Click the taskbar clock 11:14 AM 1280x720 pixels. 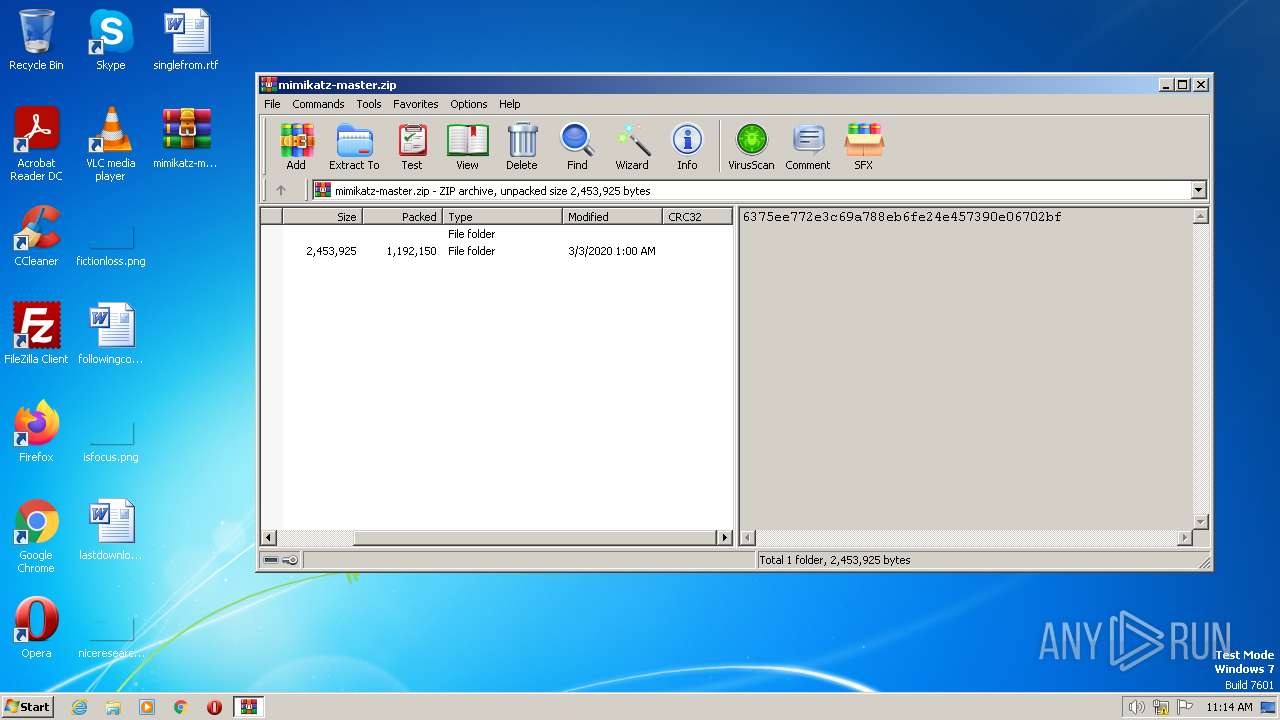[1229, 707]
